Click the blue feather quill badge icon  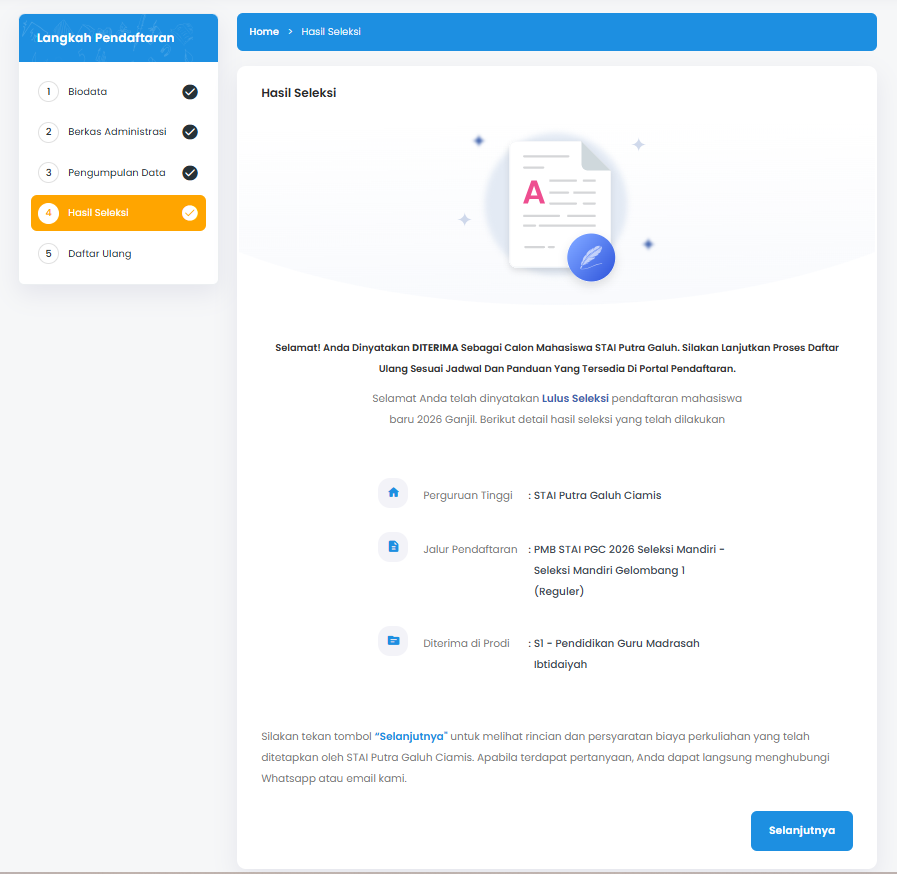(x=591, y=257)
